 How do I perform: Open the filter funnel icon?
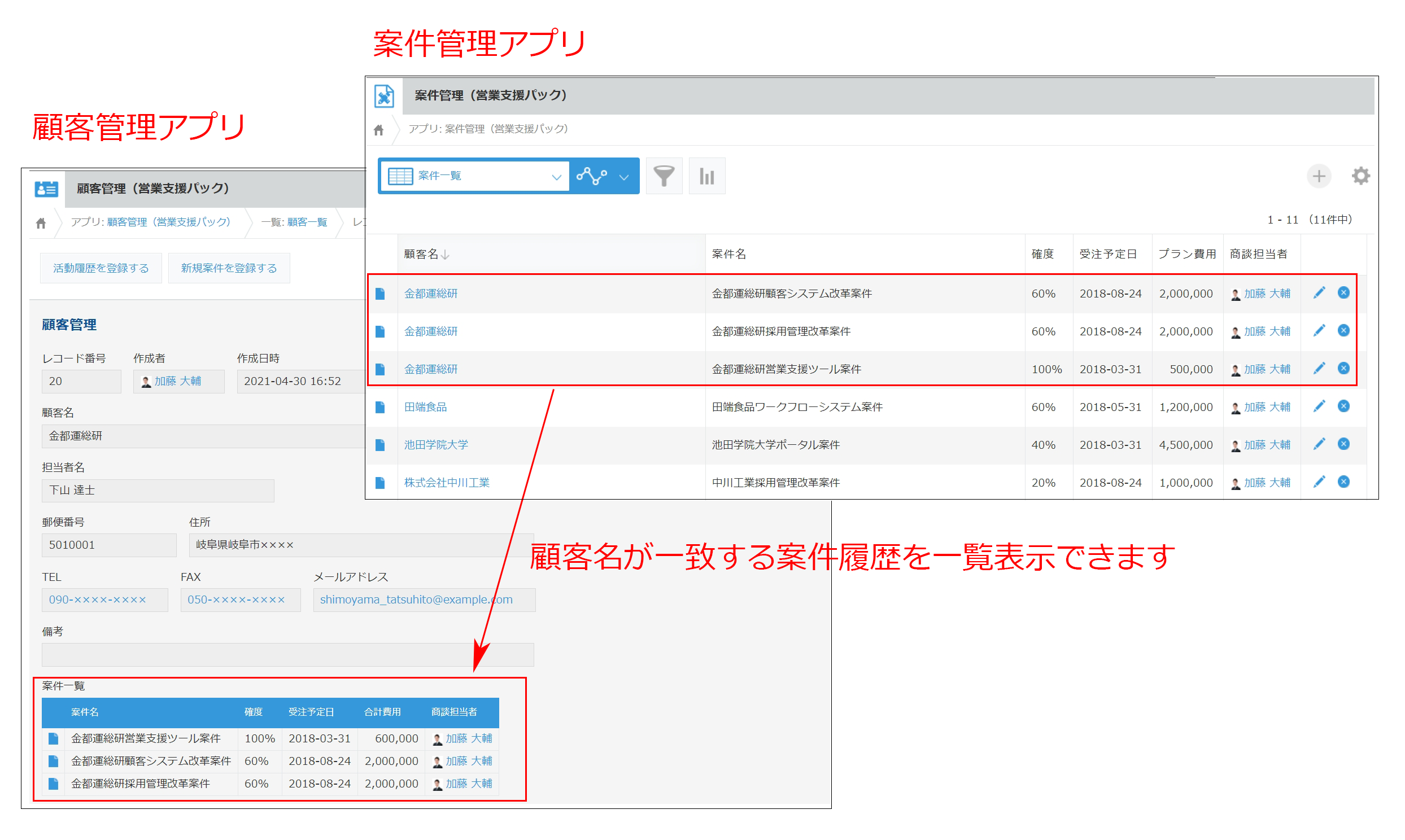point(664,176)
